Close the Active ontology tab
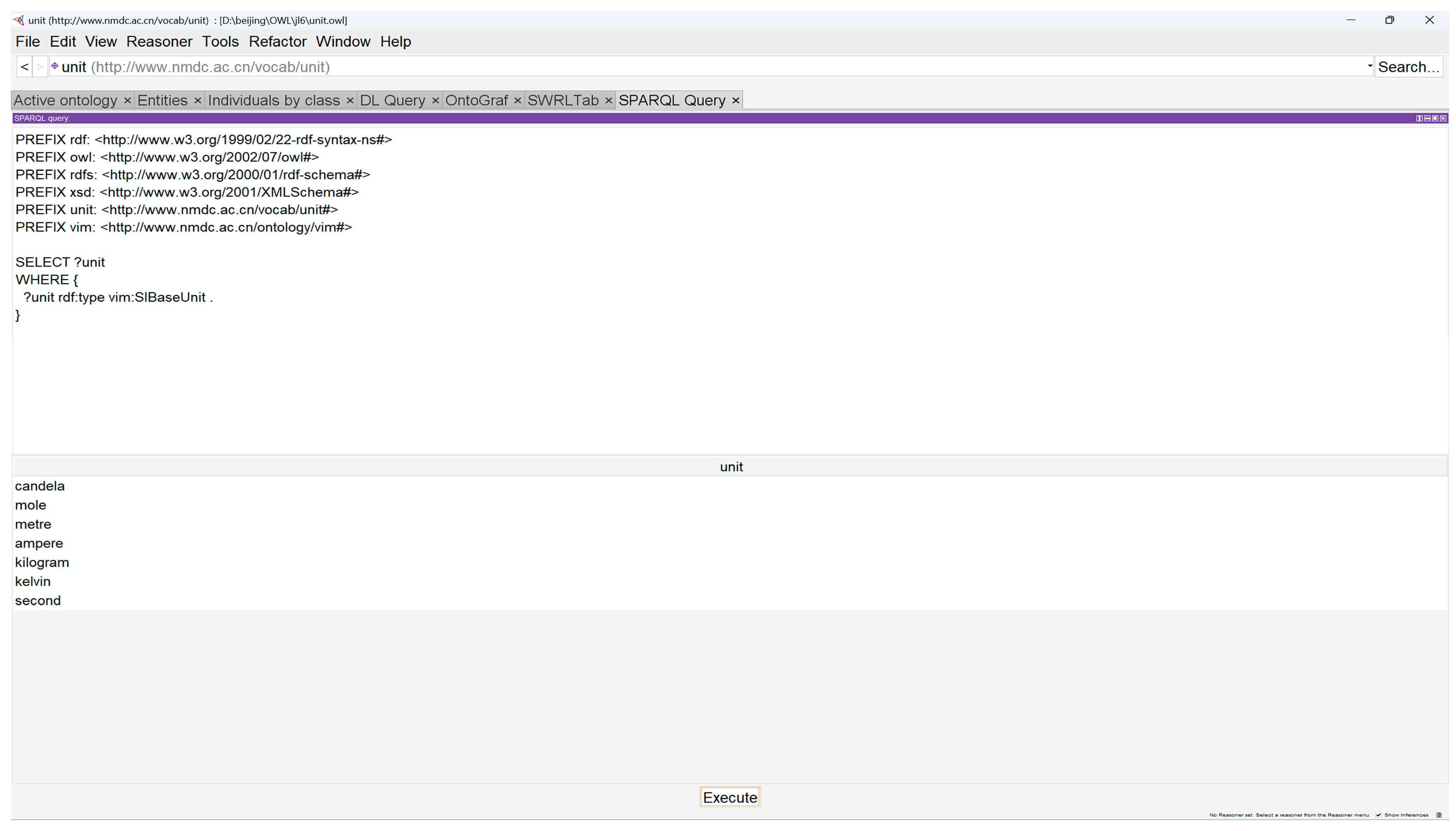 point(127,100)
